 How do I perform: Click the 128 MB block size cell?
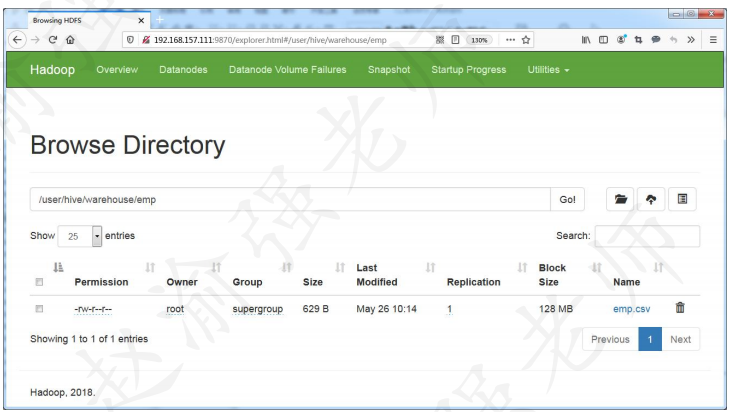pos(555,309)
